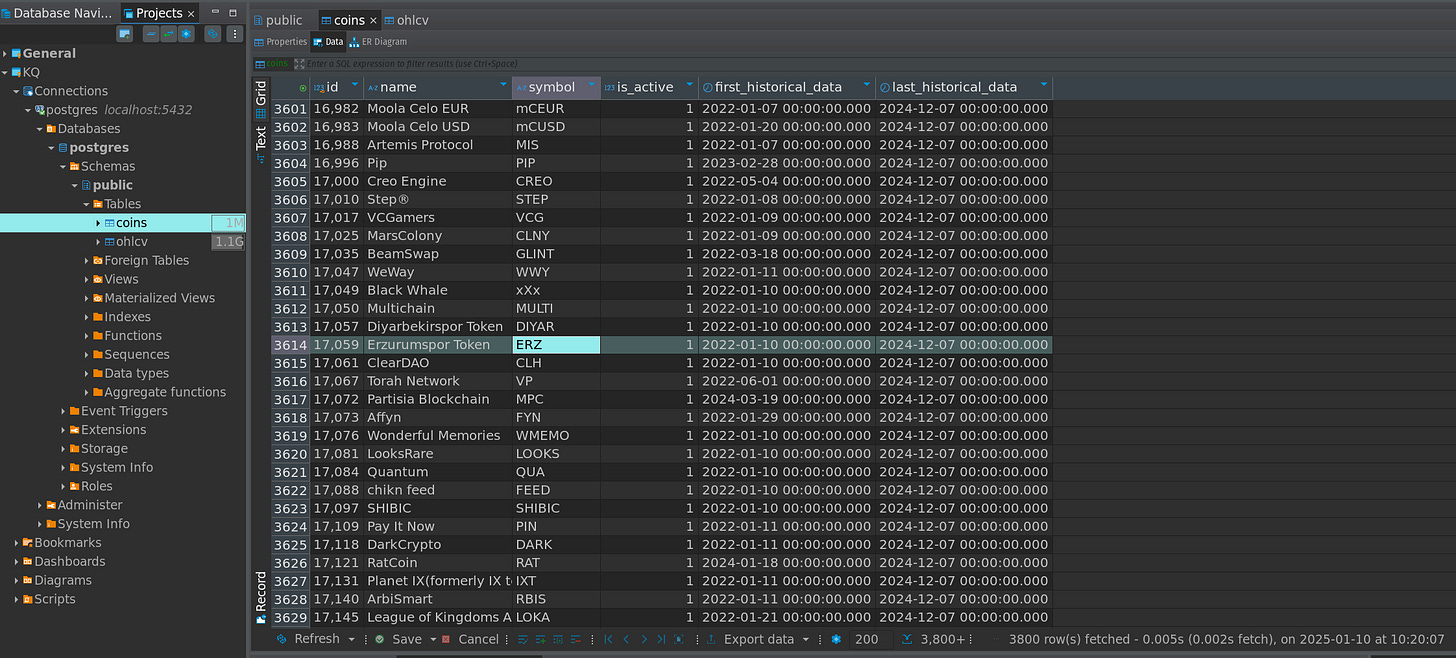Open name column filter dropdown arrow
This screenshot has height=658, width=1456.
pyautogui.click(x=503, y=86)
